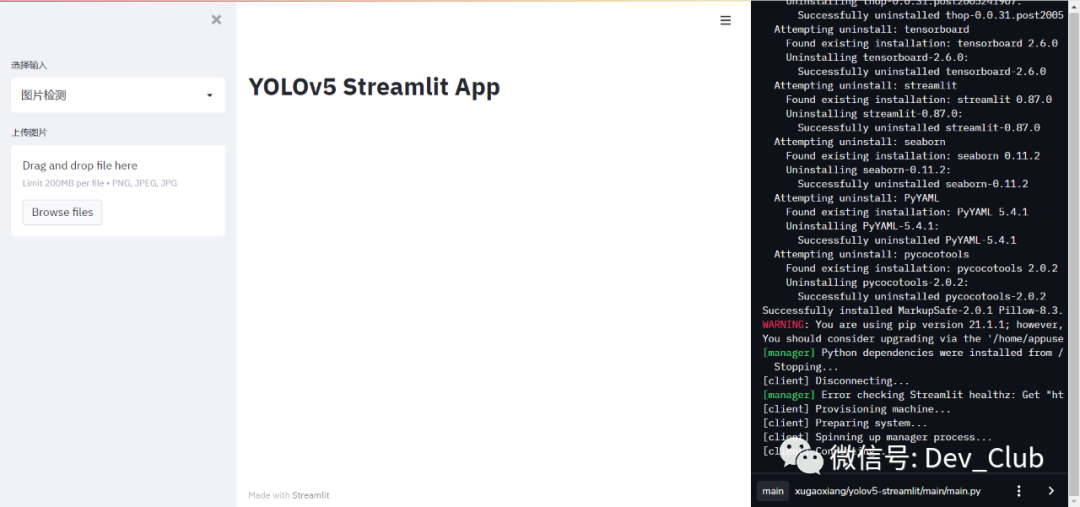This screenshot has width=1080, height=507.
Task: Click the Attempting uninstall: seaborn line
Action: [860, 142]
